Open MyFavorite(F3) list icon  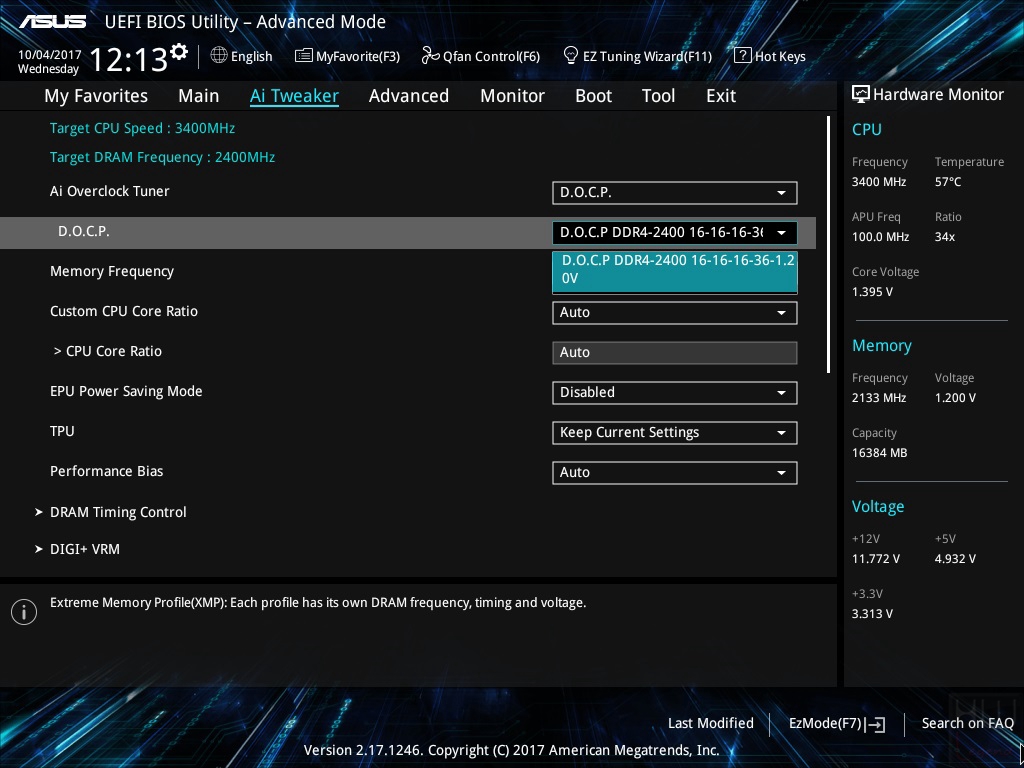(x=304, y=56)
